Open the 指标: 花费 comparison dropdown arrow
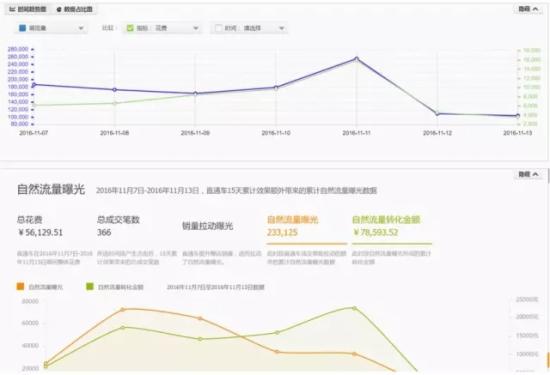Viewport: 550px width, 375px height. click(x=196, y=28)
